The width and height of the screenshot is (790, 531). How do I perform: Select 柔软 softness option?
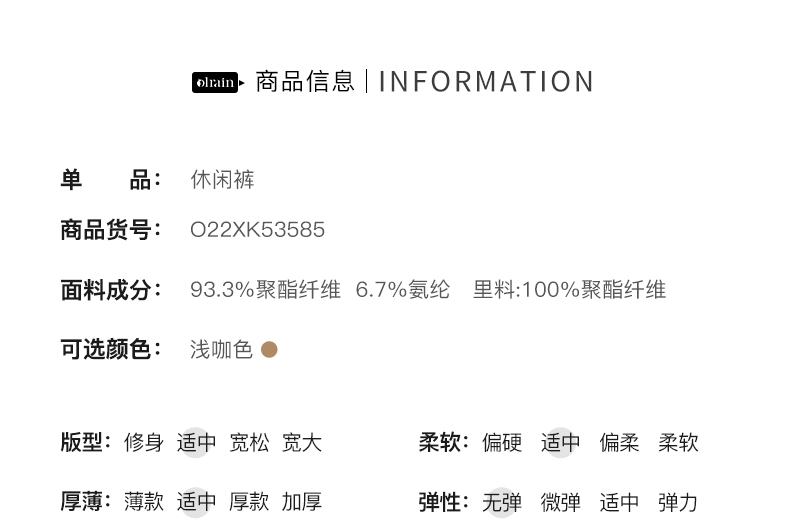tap(678, 442)
